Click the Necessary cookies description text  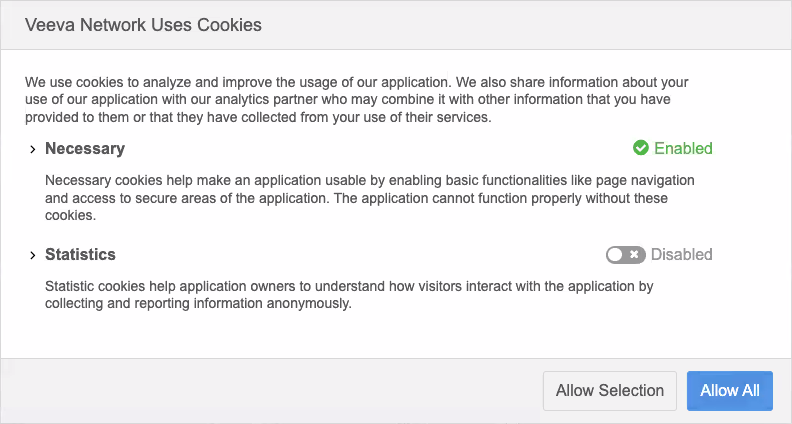click(x=370, y=198)
